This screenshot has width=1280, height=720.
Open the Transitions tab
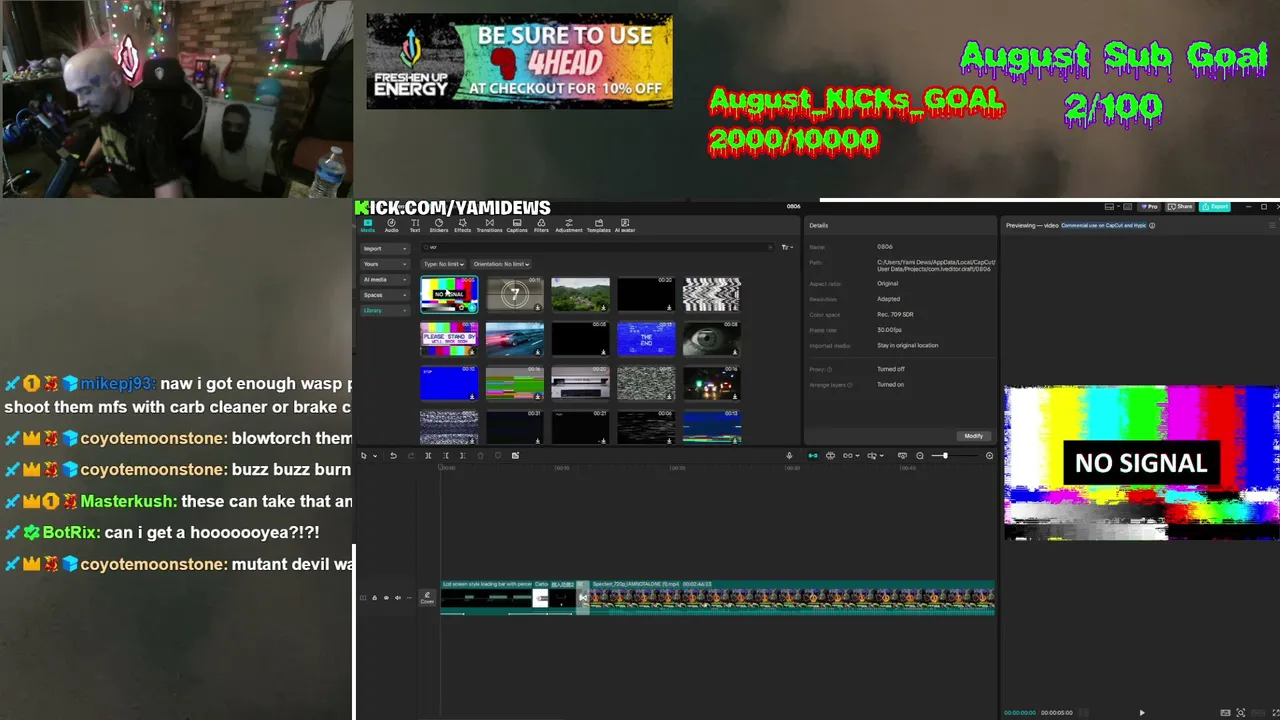click(489, 225)
